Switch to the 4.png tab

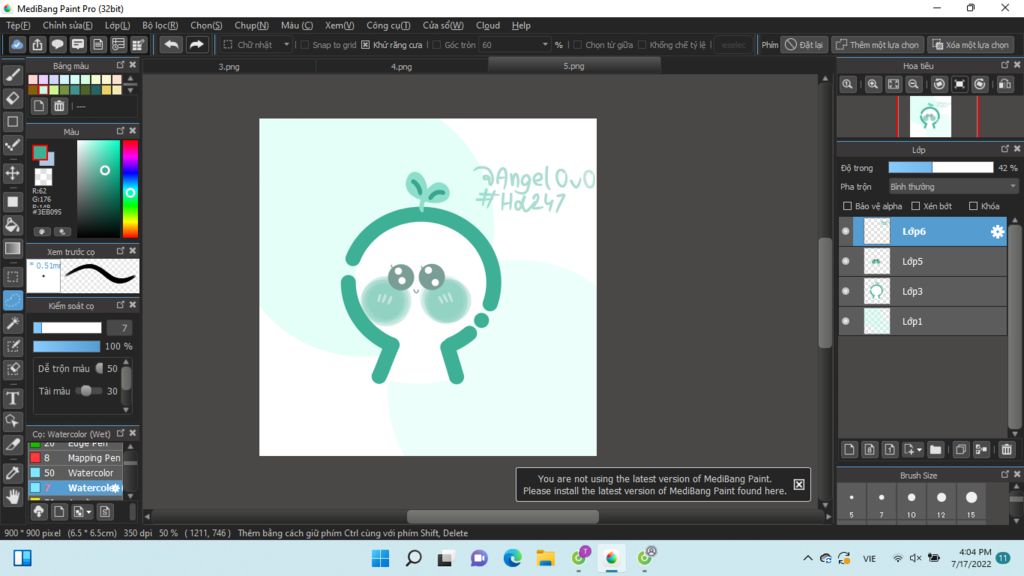pos(401,66)
